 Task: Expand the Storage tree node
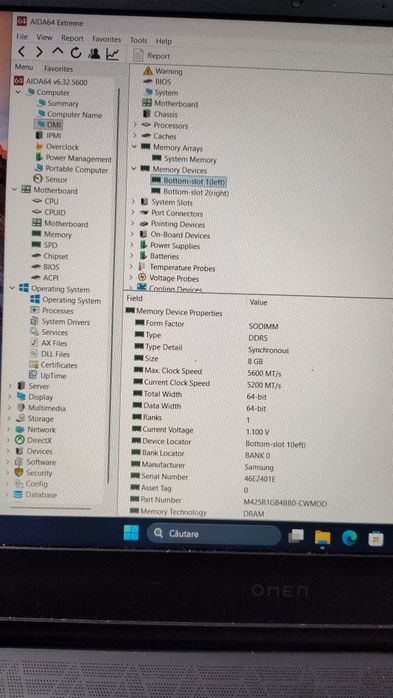[9, 418]
